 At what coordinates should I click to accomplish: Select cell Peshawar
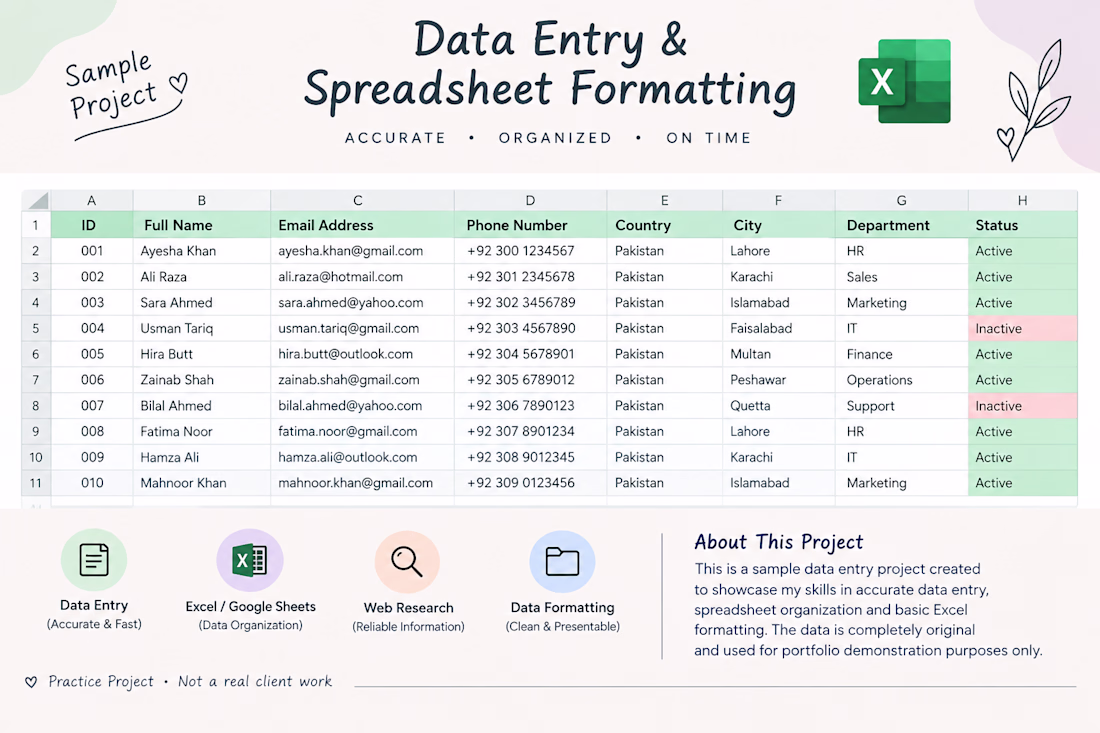click(x=779, y=380)
